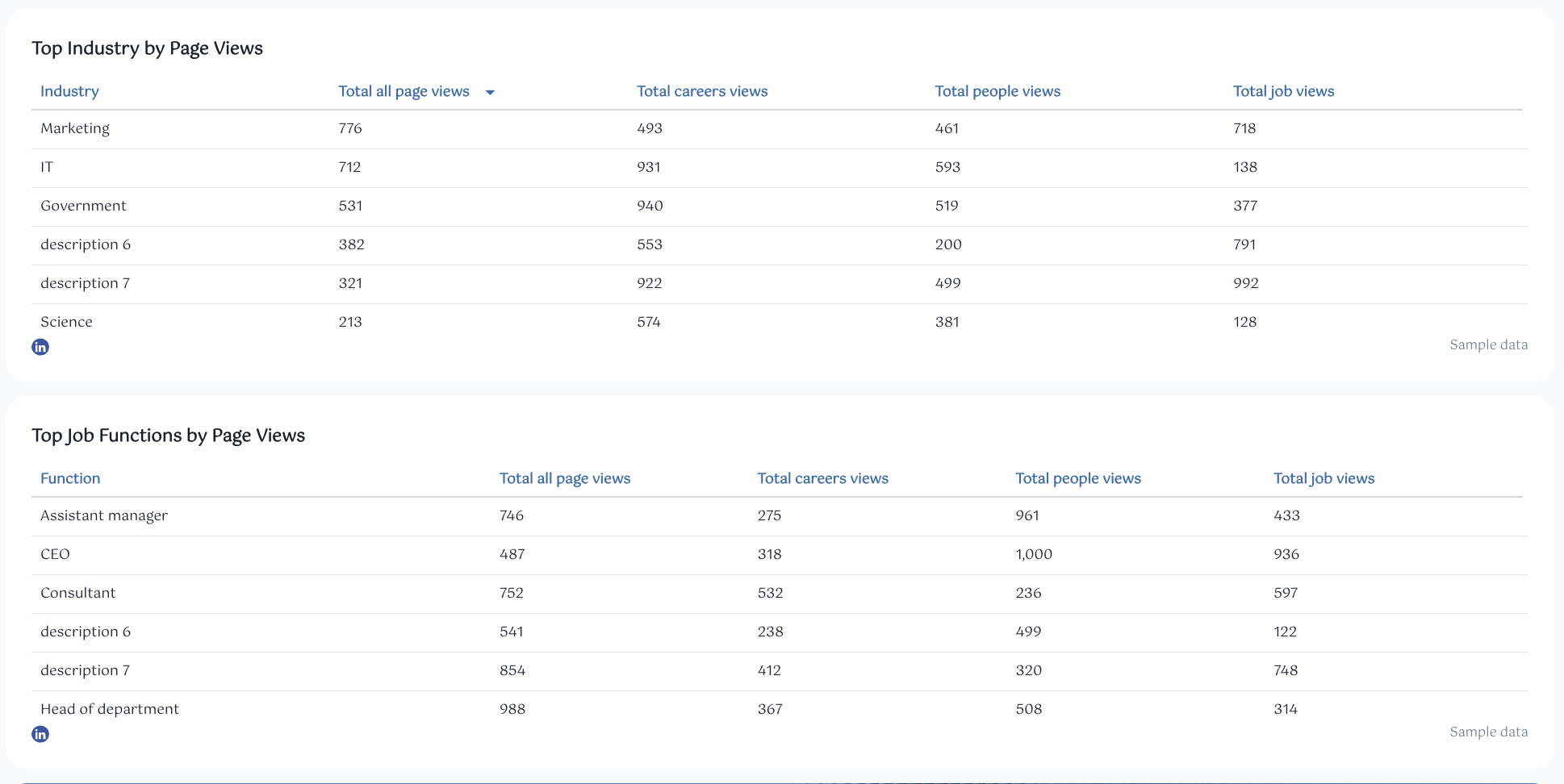Sort Job Functions by Total people views
Viewport: 1564px width, 784px height.
1077,477
